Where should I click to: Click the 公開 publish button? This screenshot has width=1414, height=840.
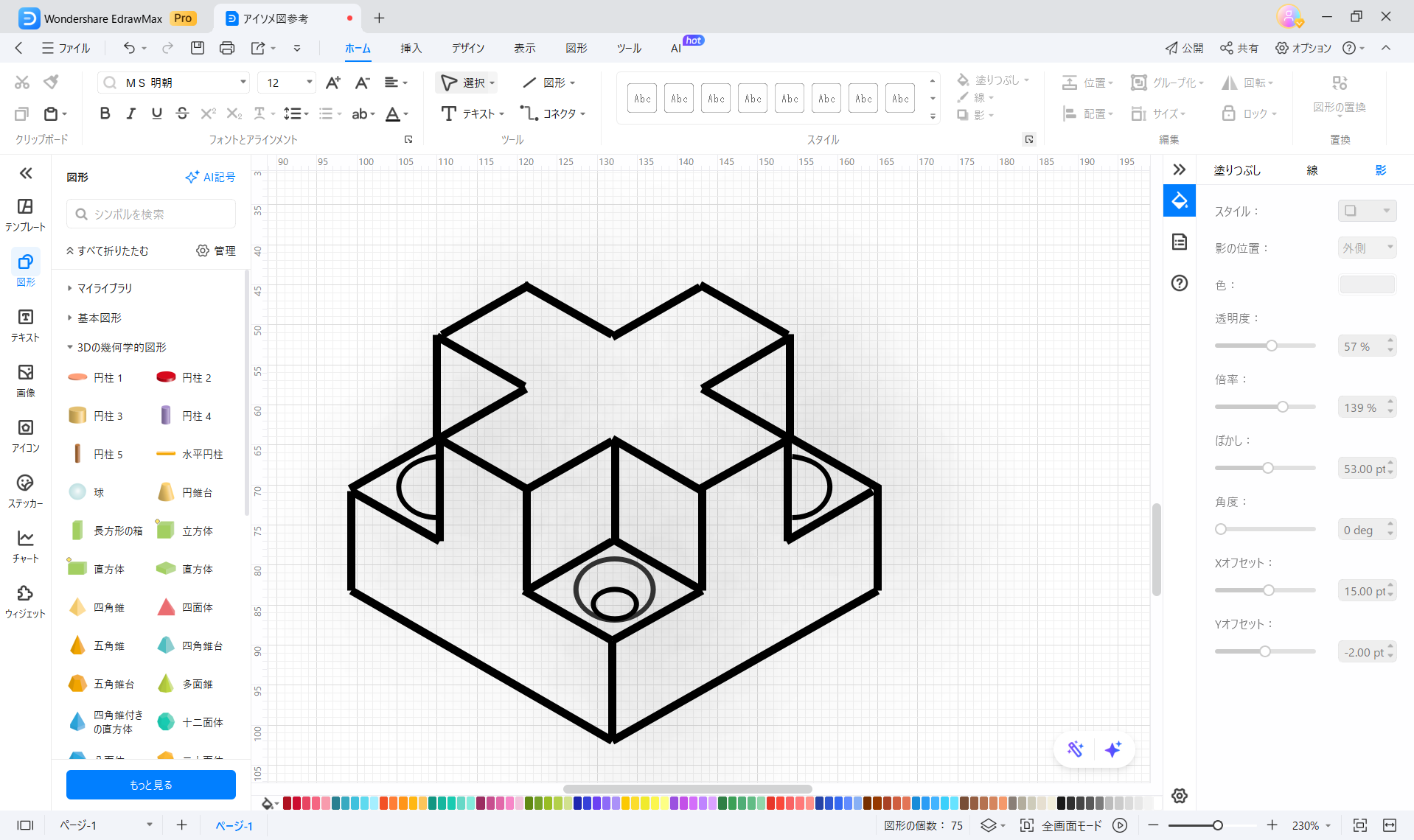[x=1184, y=48]
